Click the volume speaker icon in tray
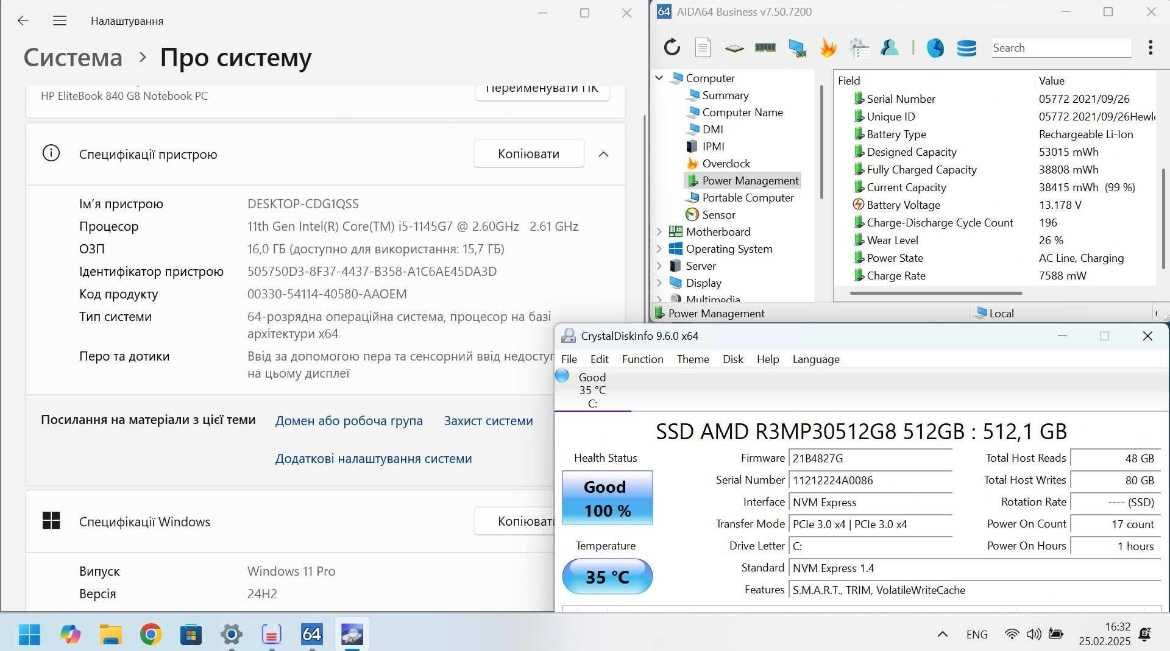Image resolution: width=1170 pixels, height=651 pixels. coord(1033,634)
